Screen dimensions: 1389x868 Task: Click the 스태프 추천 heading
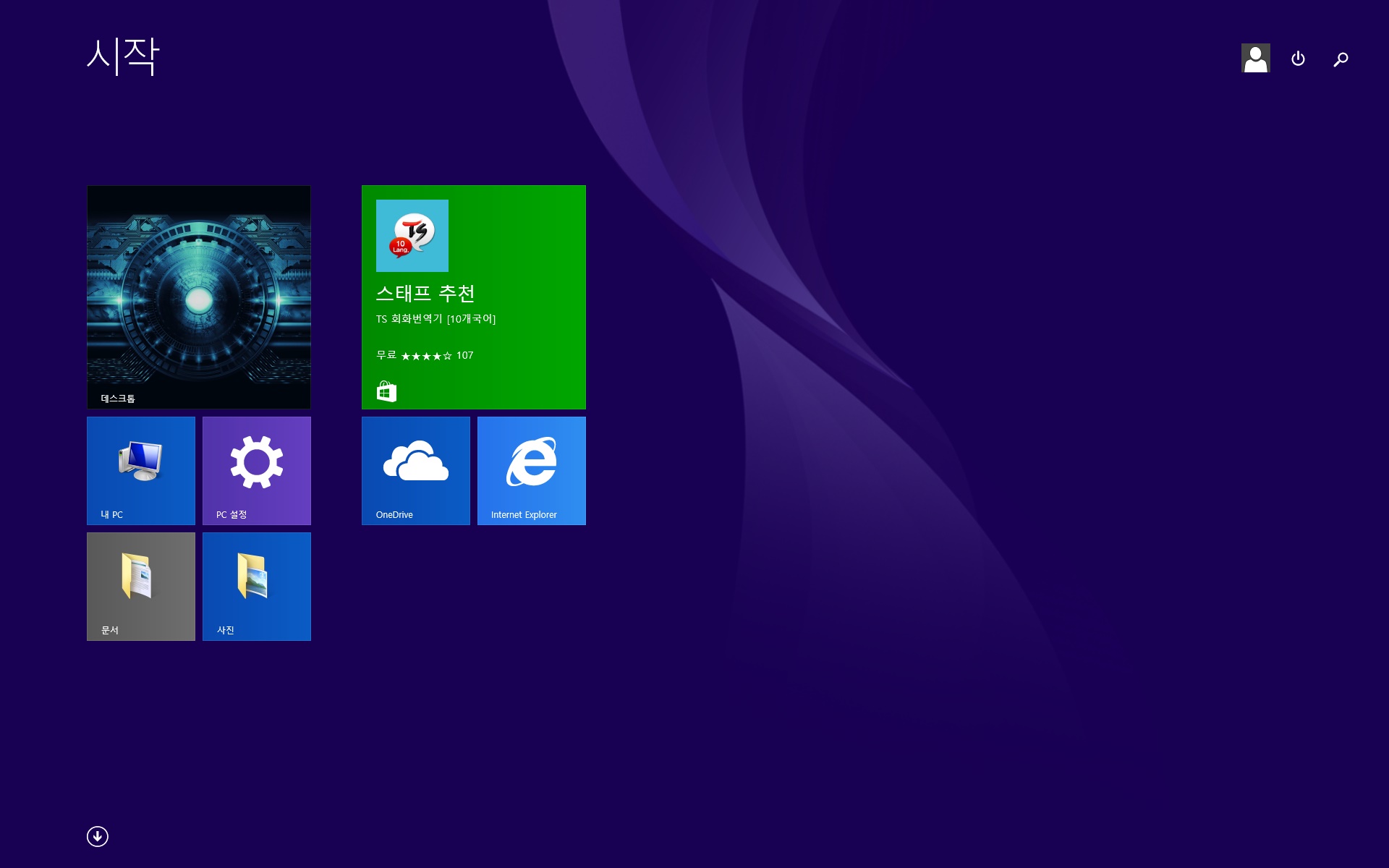coord(425,294)
